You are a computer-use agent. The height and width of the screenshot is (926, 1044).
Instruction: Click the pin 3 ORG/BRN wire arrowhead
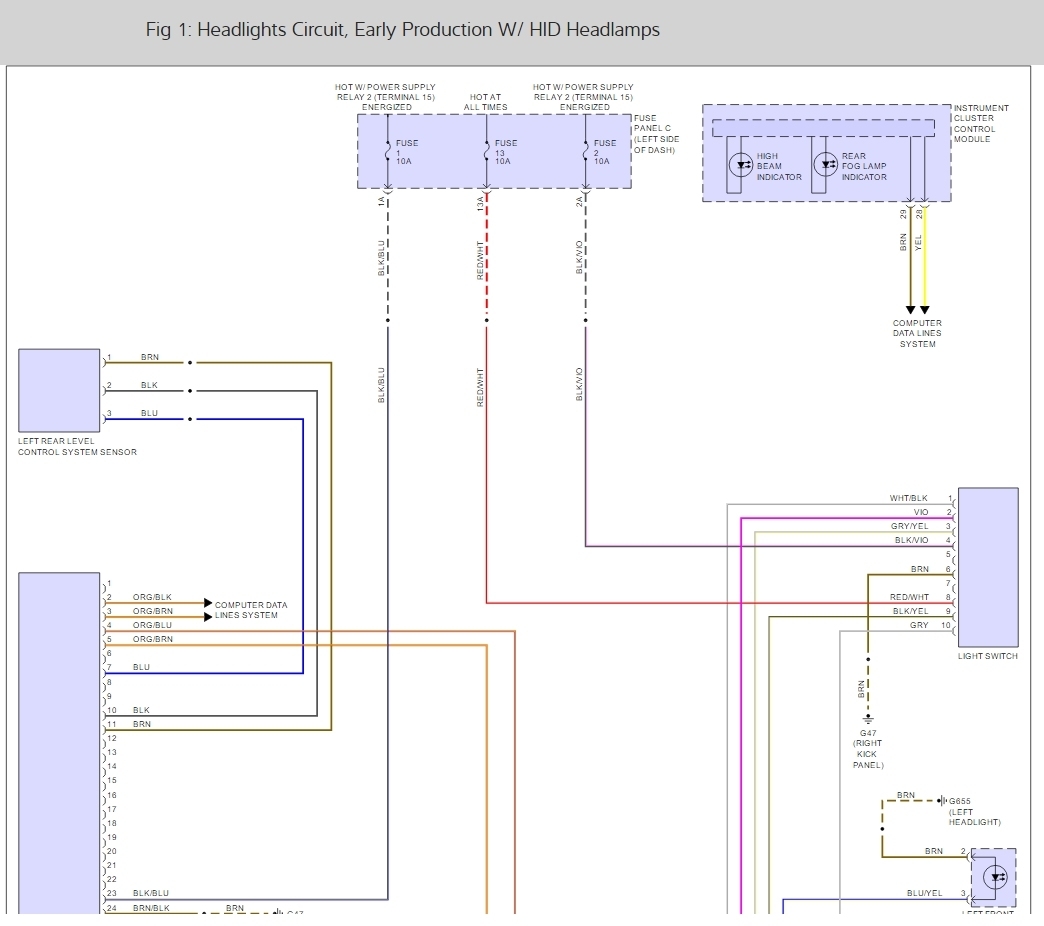(208, 617)
